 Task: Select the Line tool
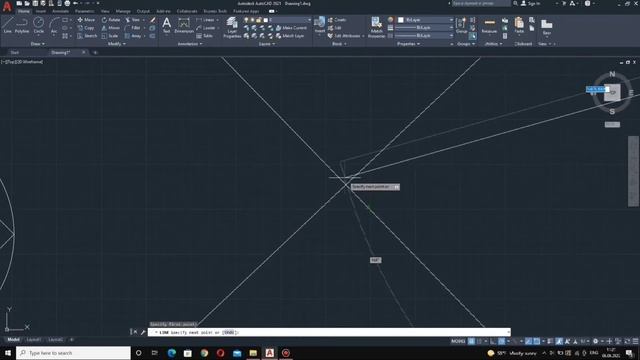(x=7, y=25)
